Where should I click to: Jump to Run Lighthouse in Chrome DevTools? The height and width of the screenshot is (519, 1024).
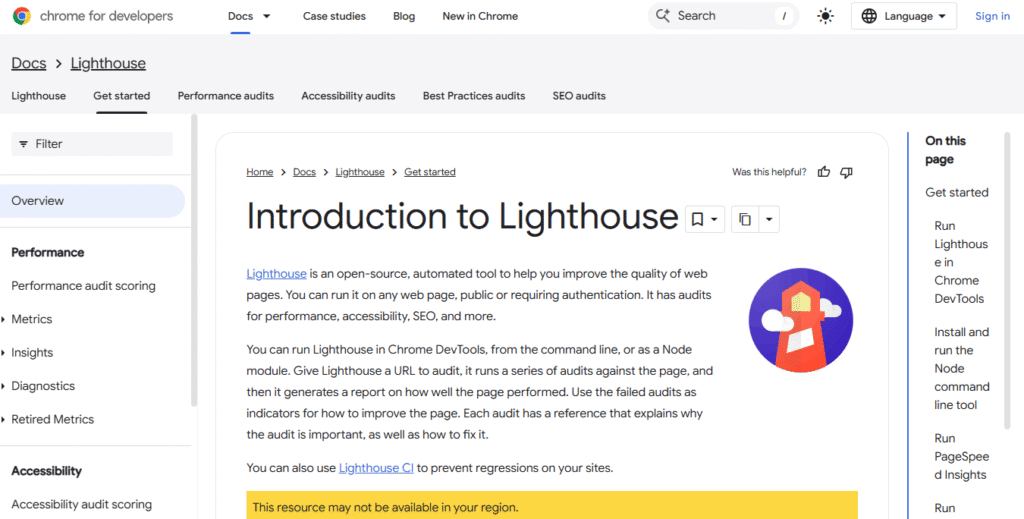coord(961,262)
